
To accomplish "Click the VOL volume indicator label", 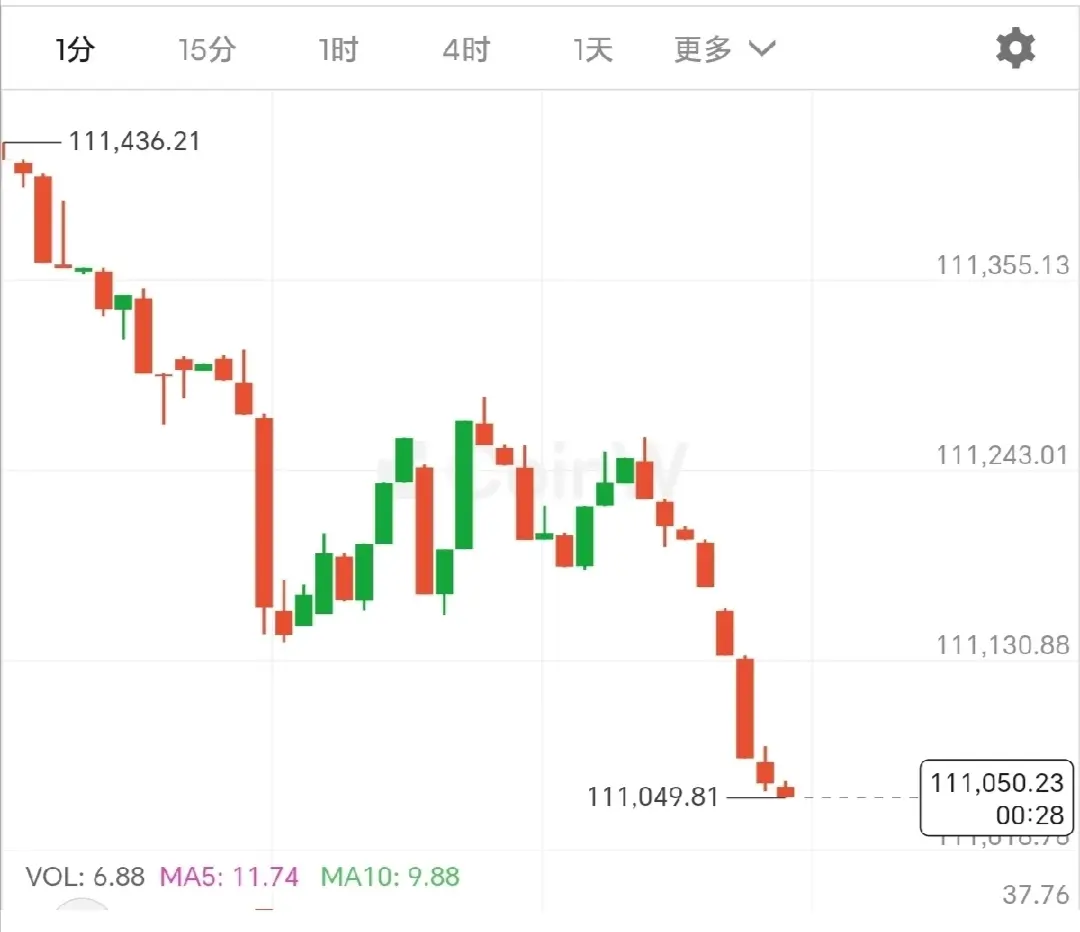I will point(85,877).
